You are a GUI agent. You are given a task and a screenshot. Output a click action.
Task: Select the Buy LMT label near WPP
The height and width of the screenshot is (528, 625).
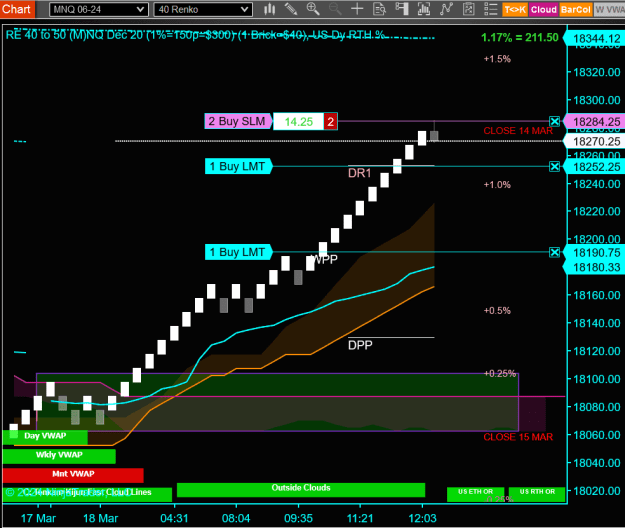(238, 252)
